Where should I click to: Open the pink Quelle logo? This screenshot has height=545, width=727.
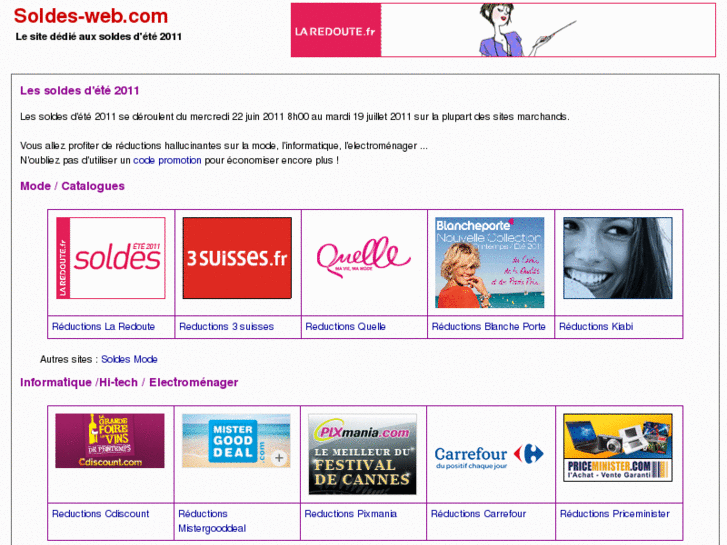(x=364, y=257)
